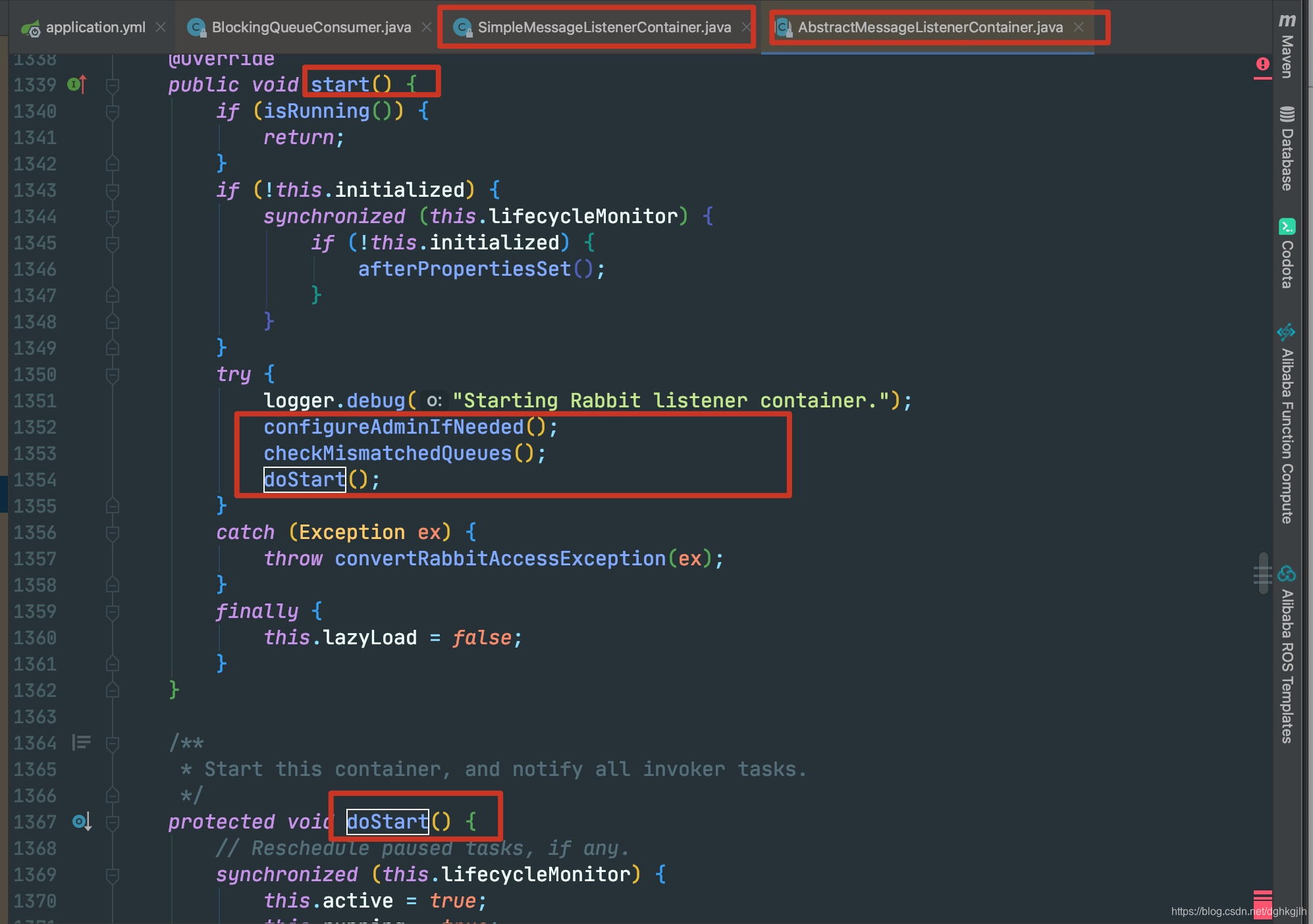Click the implements gutter icon on line 1339

coord(77,84)
